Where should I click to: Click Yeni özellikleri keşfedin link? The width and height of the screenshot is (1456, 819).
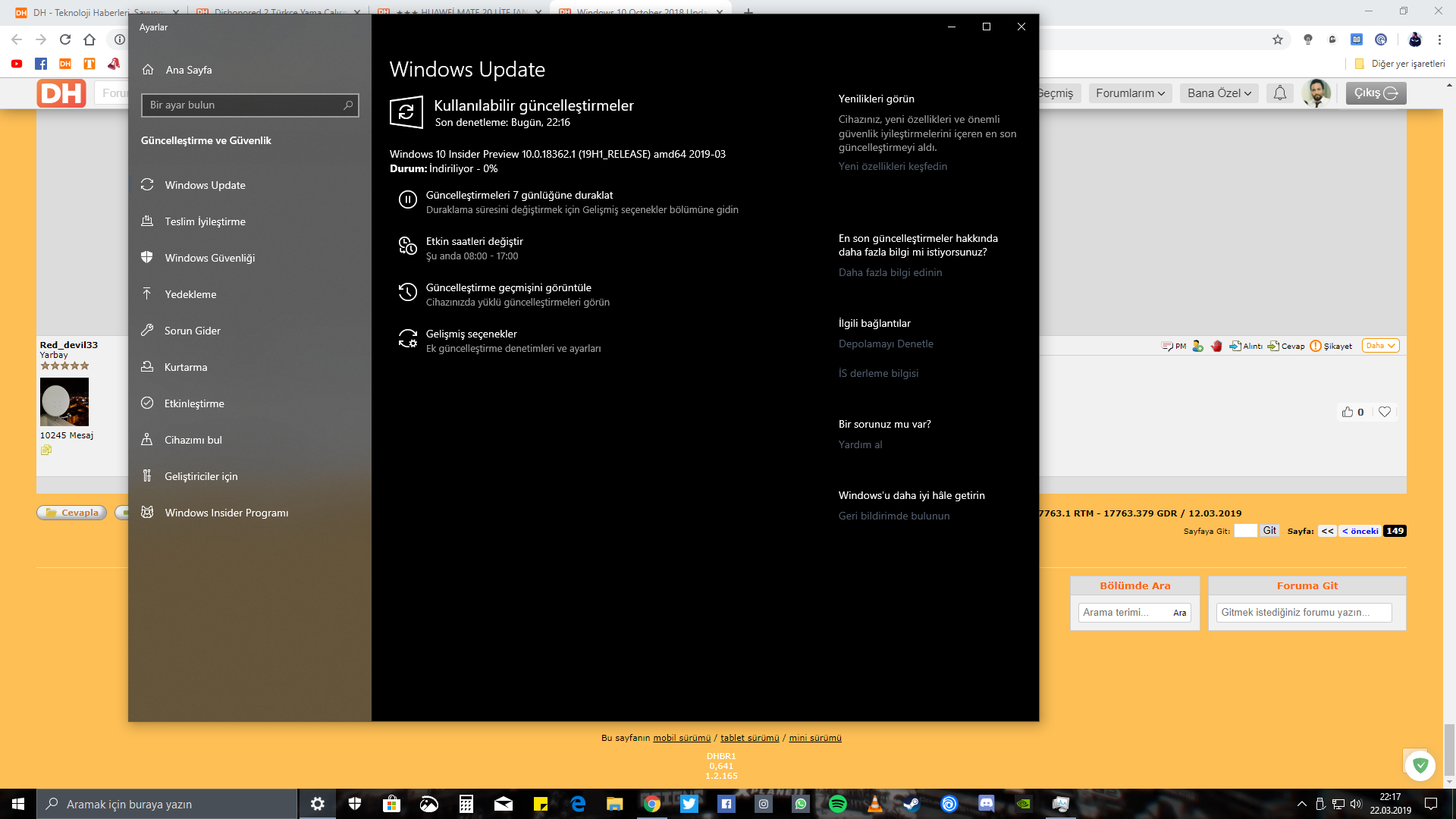893,166
